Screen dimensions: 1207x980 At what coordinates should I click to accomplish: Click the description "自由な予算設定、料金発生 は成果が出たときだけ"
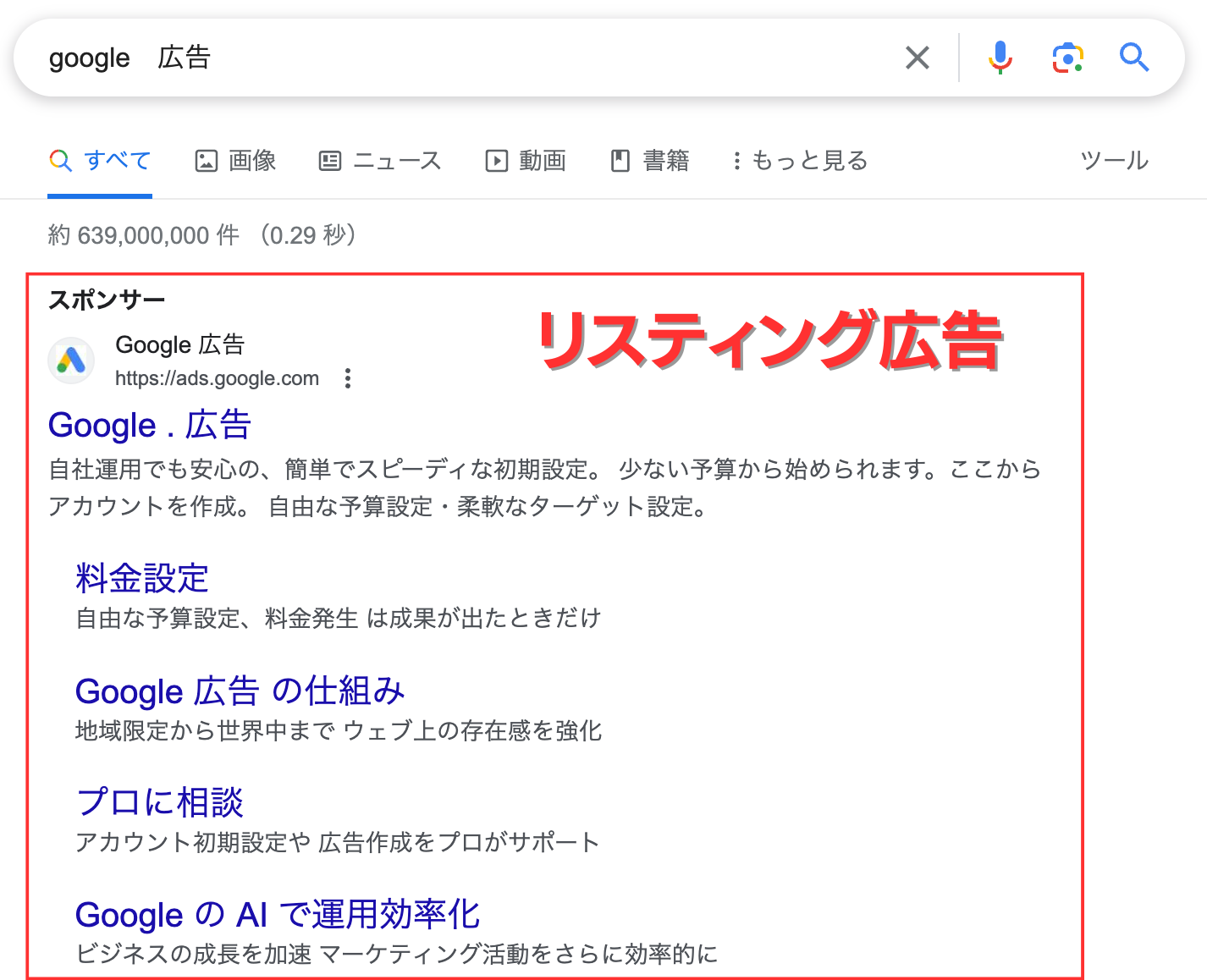coord(339,618)
